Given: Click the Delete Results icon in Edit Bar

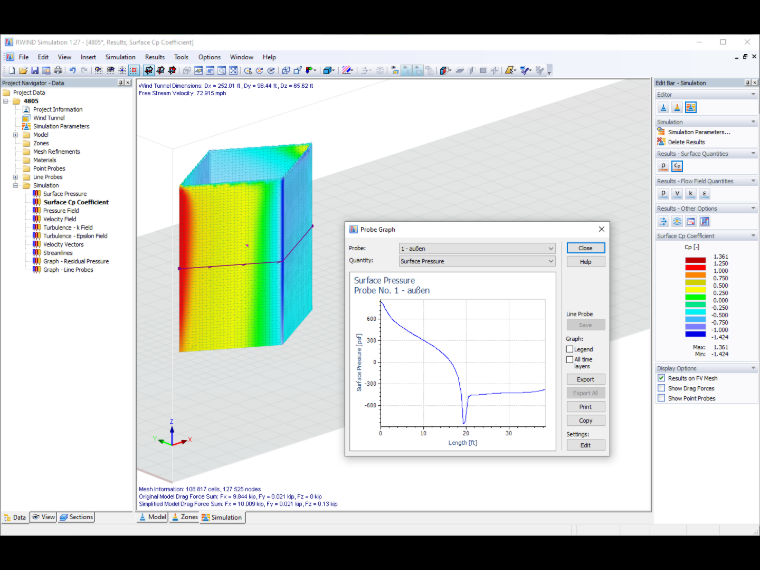Looking at the screenshot, I should 661,142.
